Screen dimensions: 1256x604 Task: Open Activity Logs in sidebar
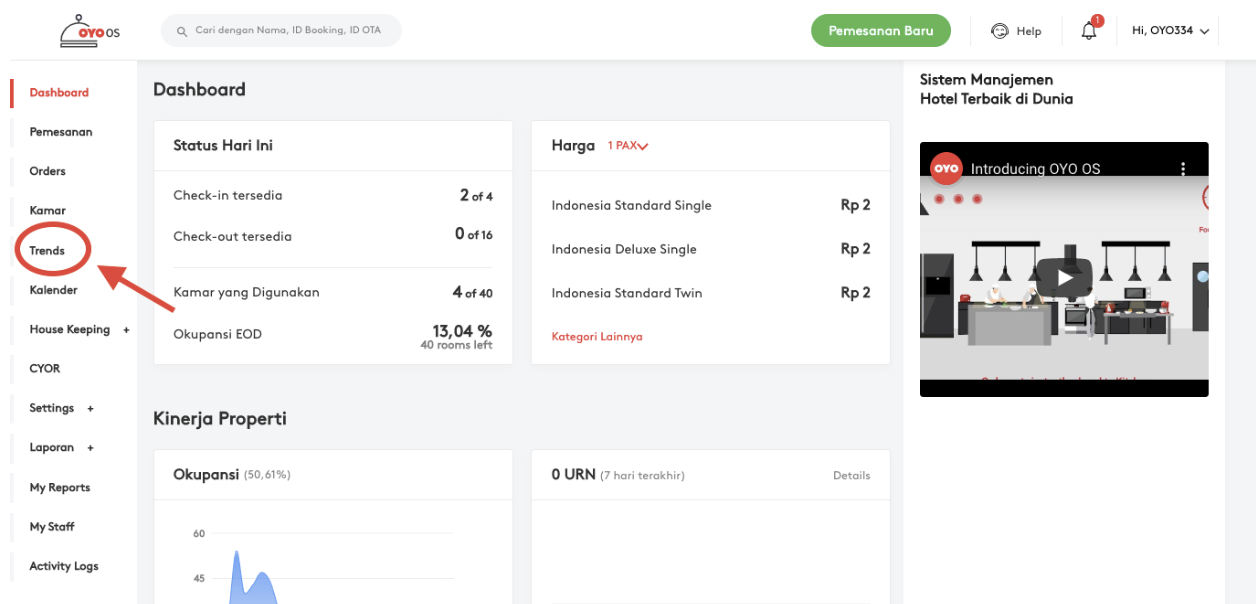64,566
